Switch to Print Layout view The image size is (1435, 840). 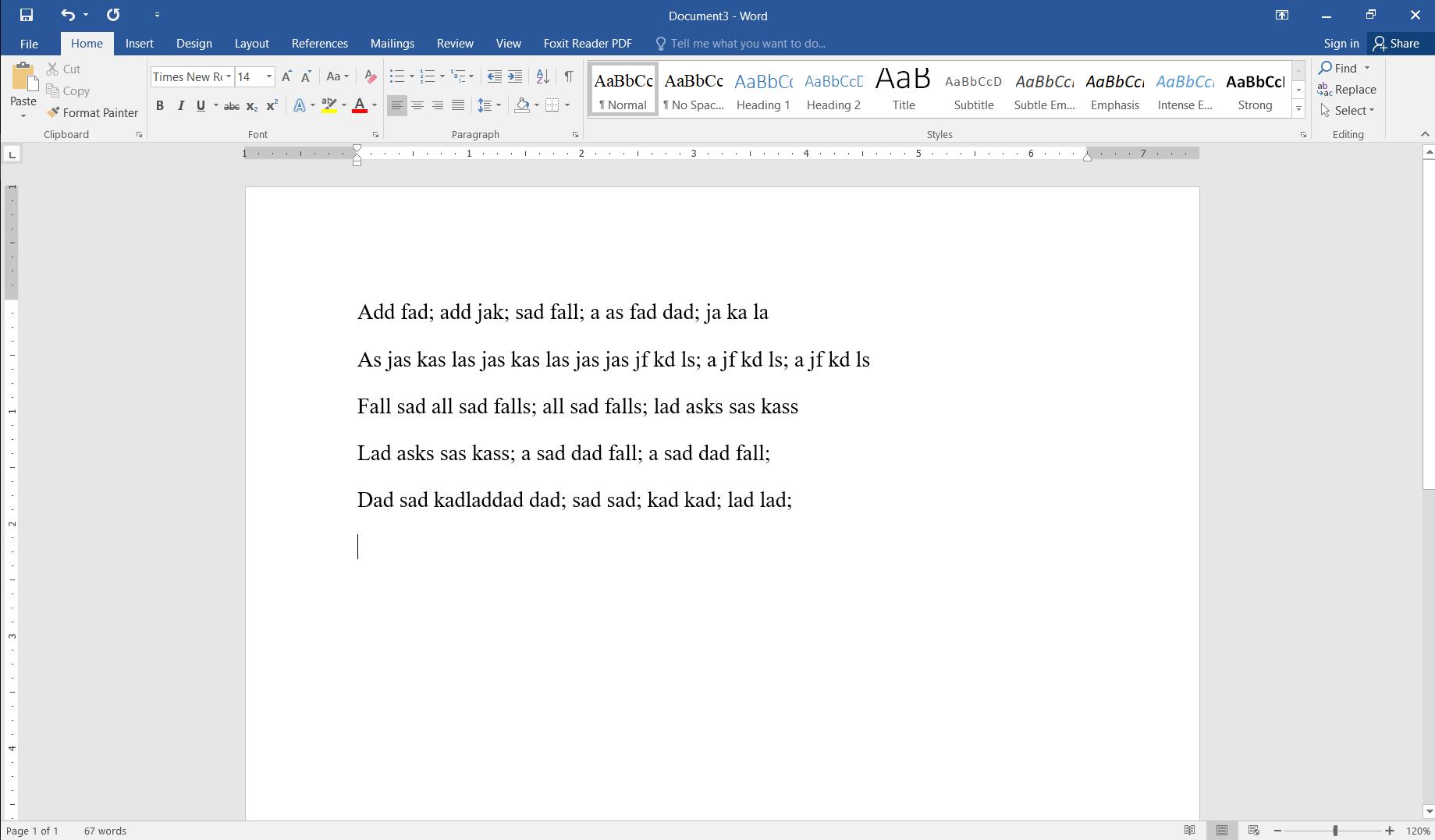click(1222, 831)
